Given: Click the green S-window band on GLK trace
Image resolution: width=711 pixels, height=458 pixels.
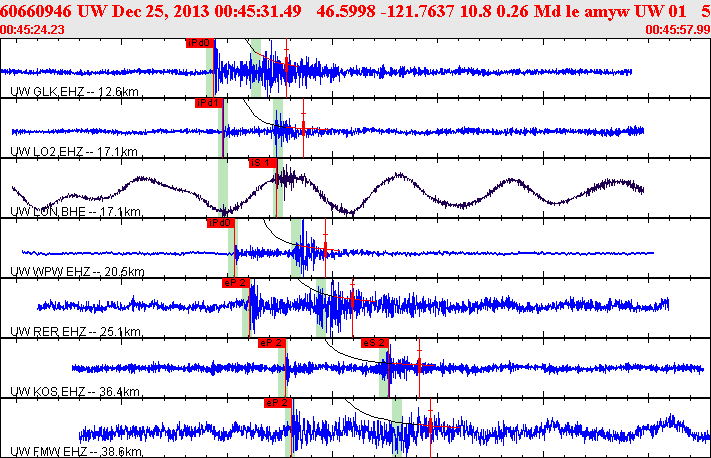Looking at the screenshot, I should pos(256,68).
